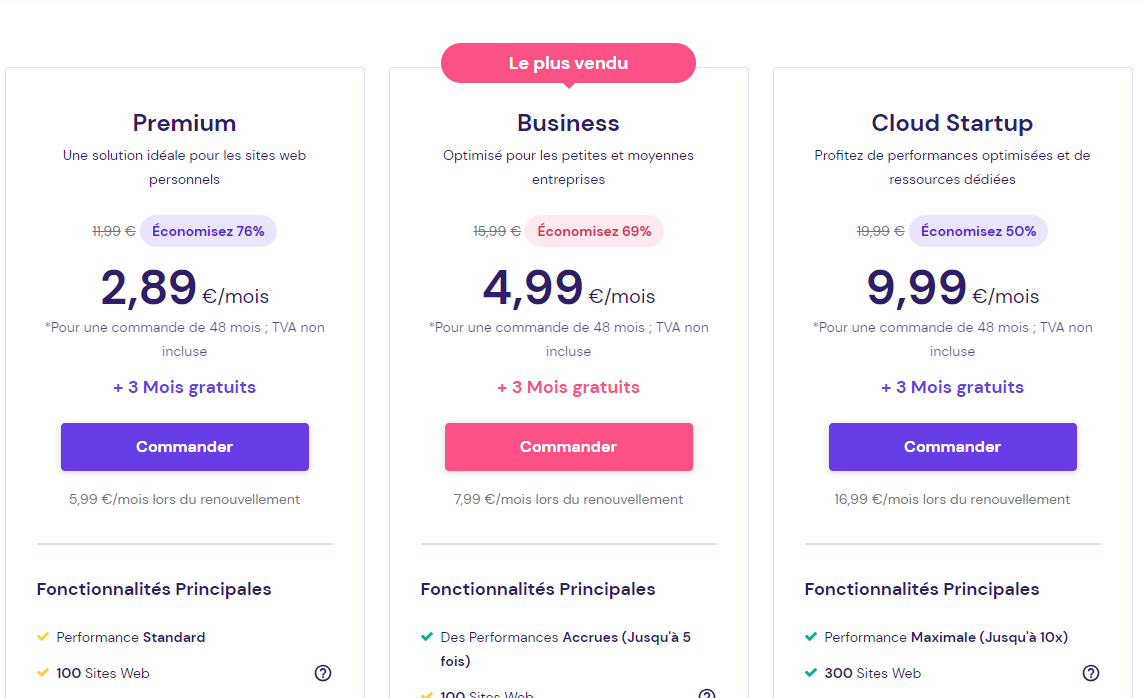Click the help icon beside Premium's 100 Sites Web
Image resolution: width=1144 pixels, height=698 pixels.
[x=322, y=673]
